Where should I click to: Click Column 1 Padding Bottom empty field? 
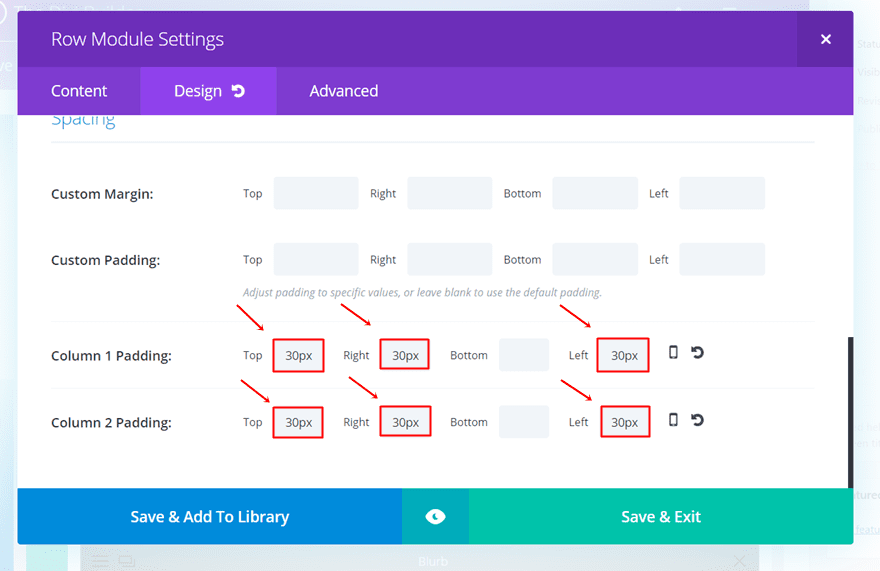pos(524,355)
